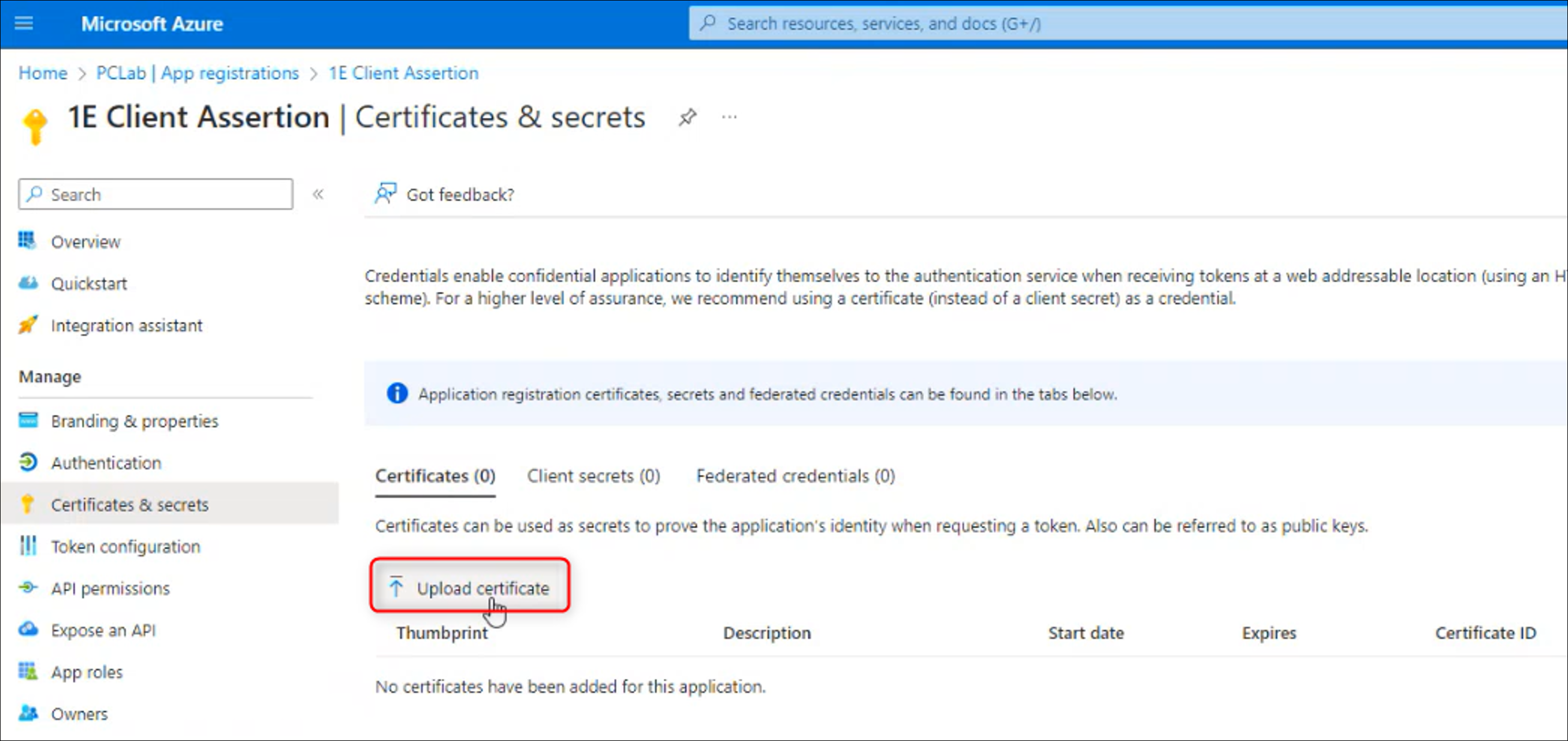
Task: Switch to the Federated credentials tab
Action: coord(795,476)
